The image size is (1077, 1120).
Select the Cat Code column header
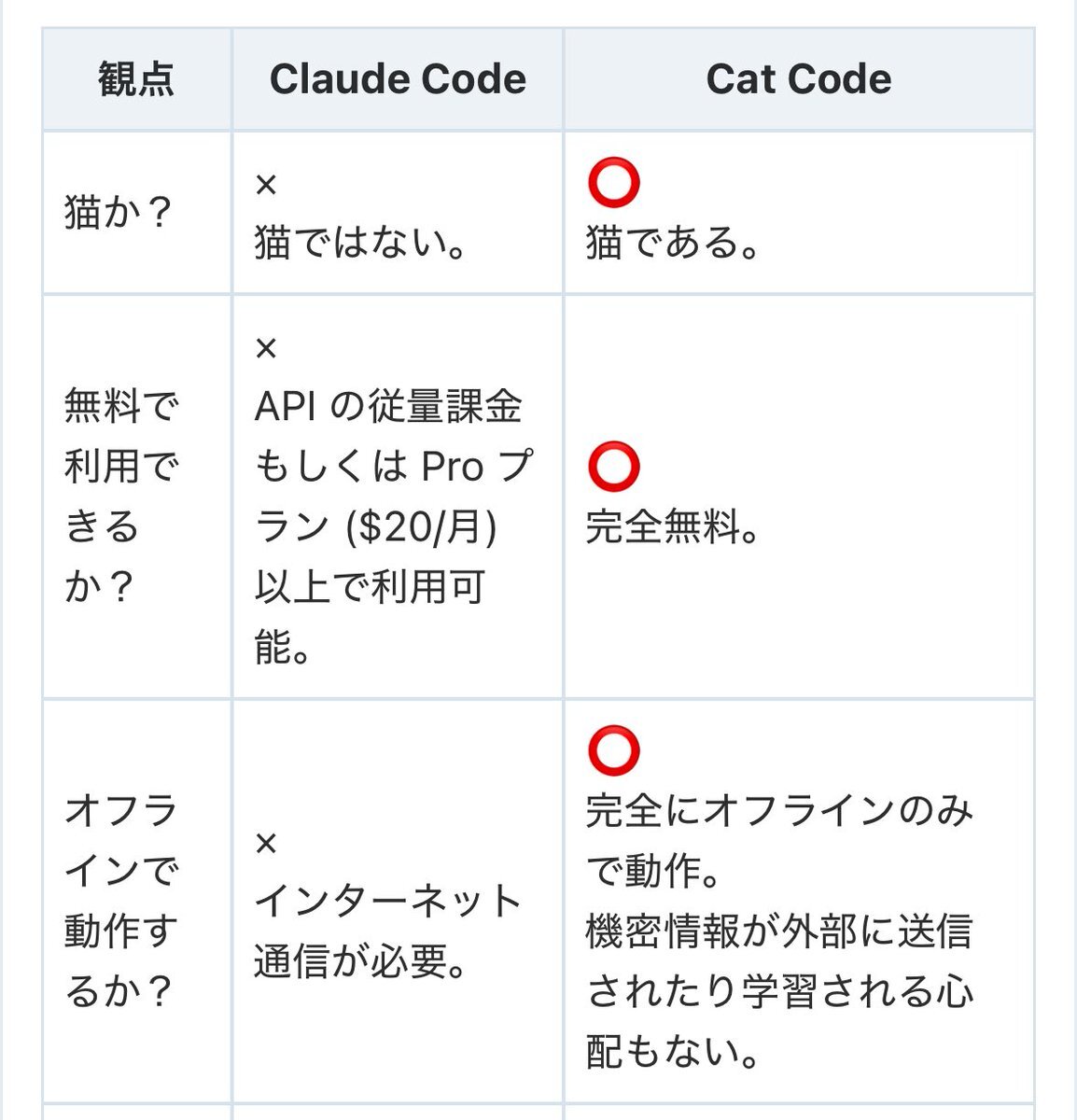[x=799, y=79]
